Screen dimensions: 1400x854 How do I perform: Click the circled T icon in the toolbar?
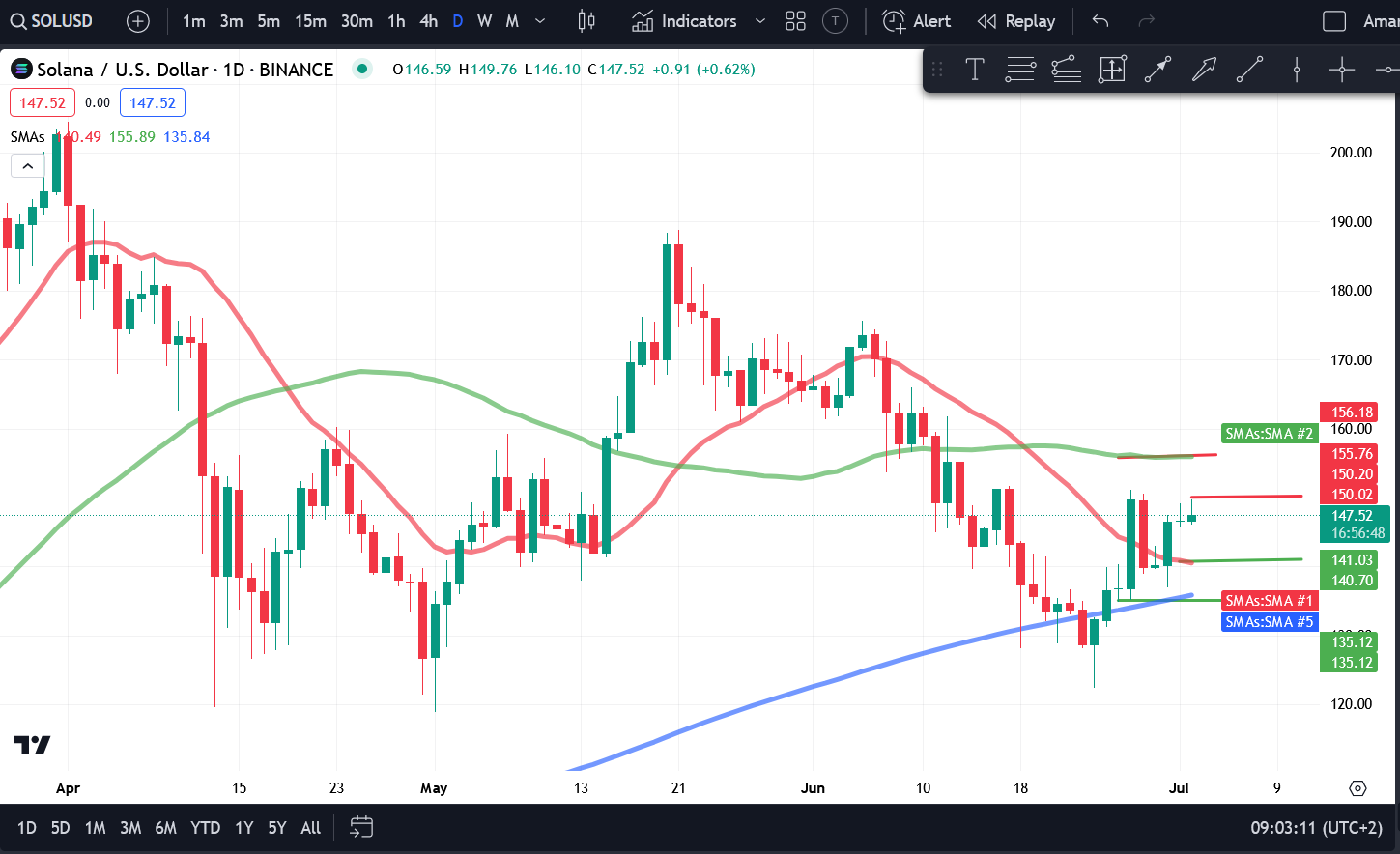(x=835, y=21)
